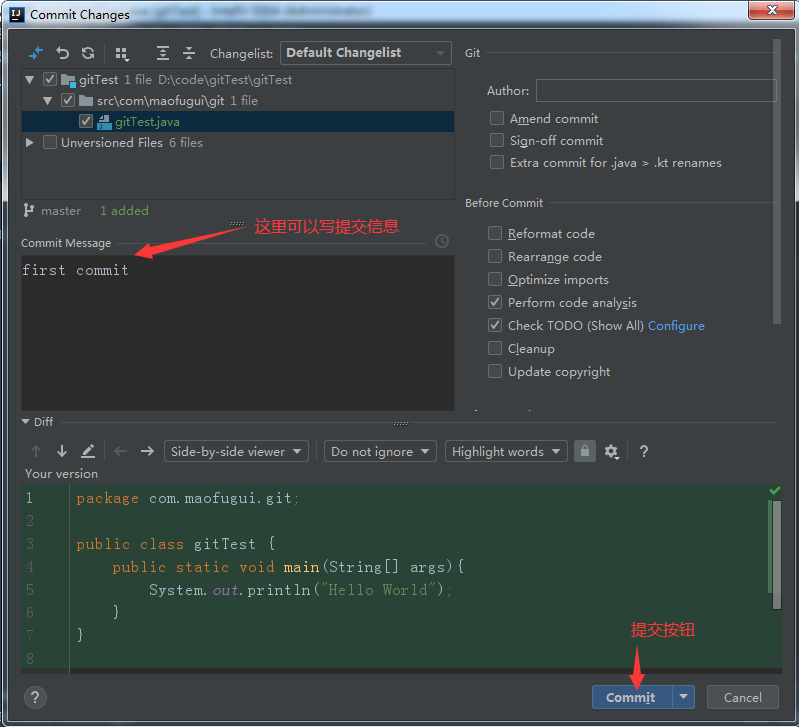This screenshot has height=727, width=799.
Task: Collapse the src\com\maofugui\git folder node
Action: coord(47,101)
